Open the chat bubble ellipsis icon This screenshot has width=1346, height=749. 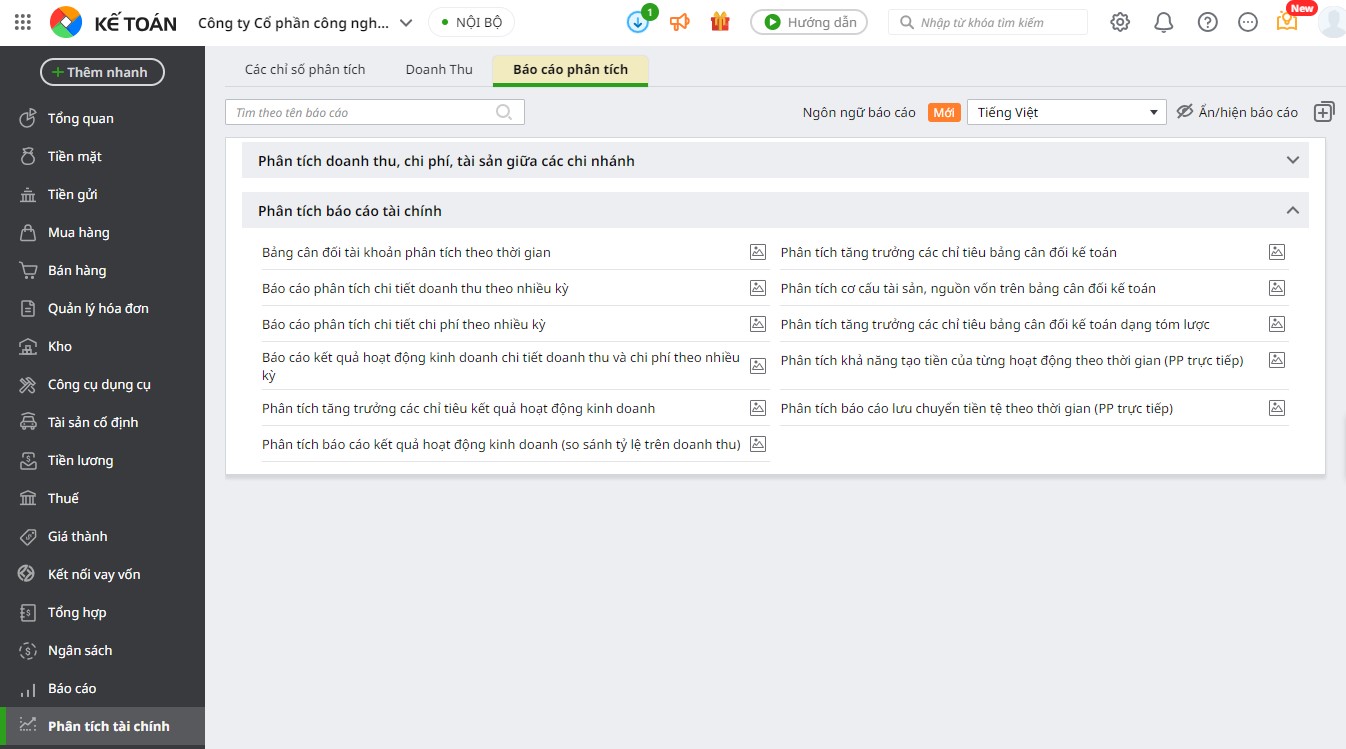point(1248,22)
